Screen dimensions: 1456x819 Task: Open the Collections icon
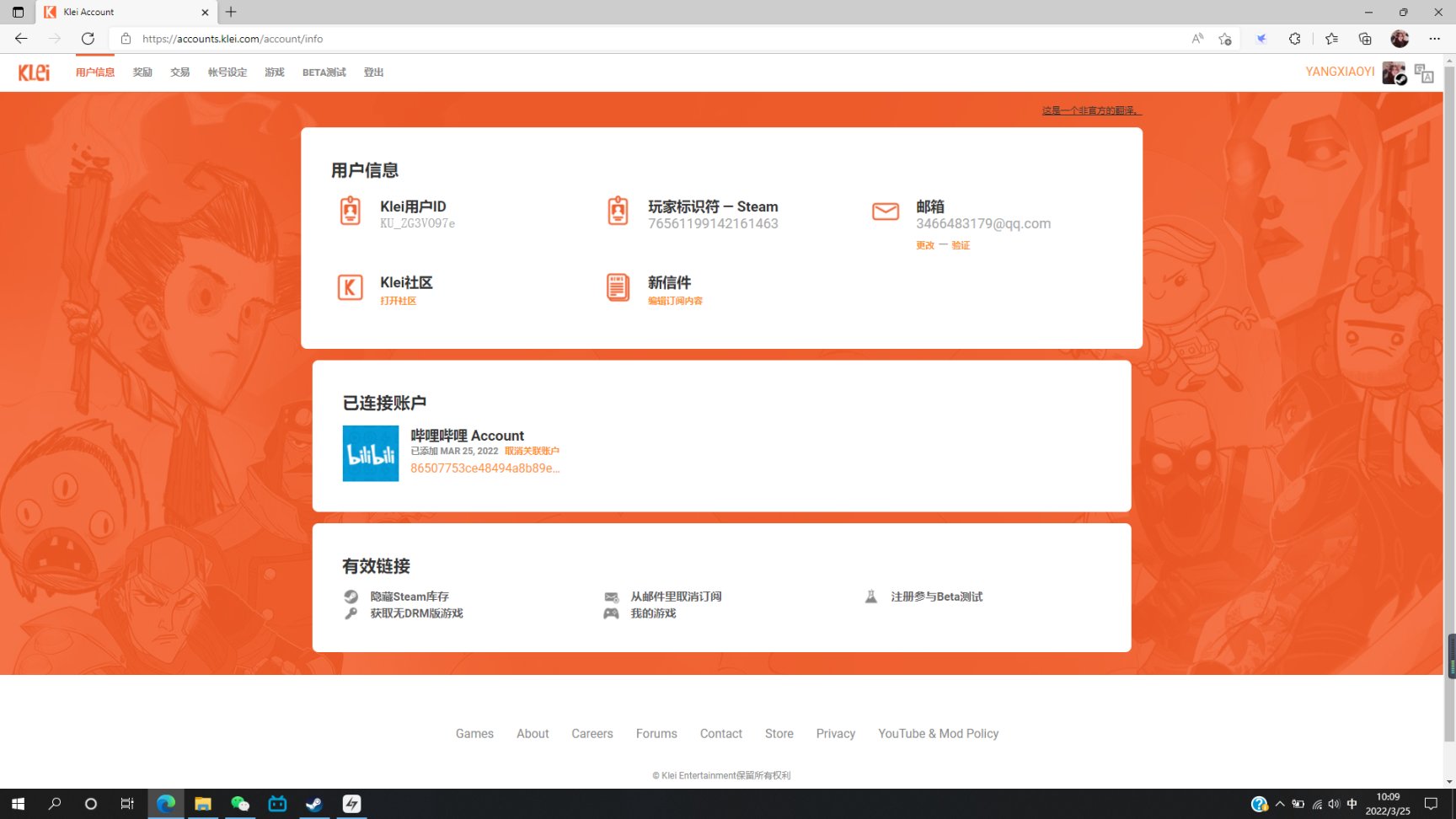pos(1365,39)
